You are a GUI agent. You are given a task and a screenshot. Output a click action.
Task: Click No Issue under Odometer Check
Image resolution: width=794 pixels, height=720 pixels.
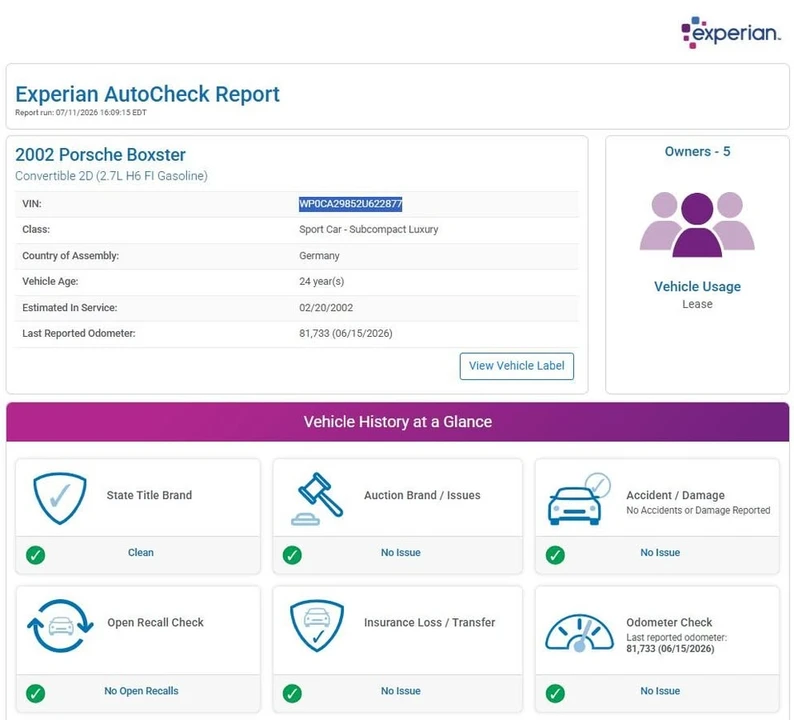click(660, 691)
